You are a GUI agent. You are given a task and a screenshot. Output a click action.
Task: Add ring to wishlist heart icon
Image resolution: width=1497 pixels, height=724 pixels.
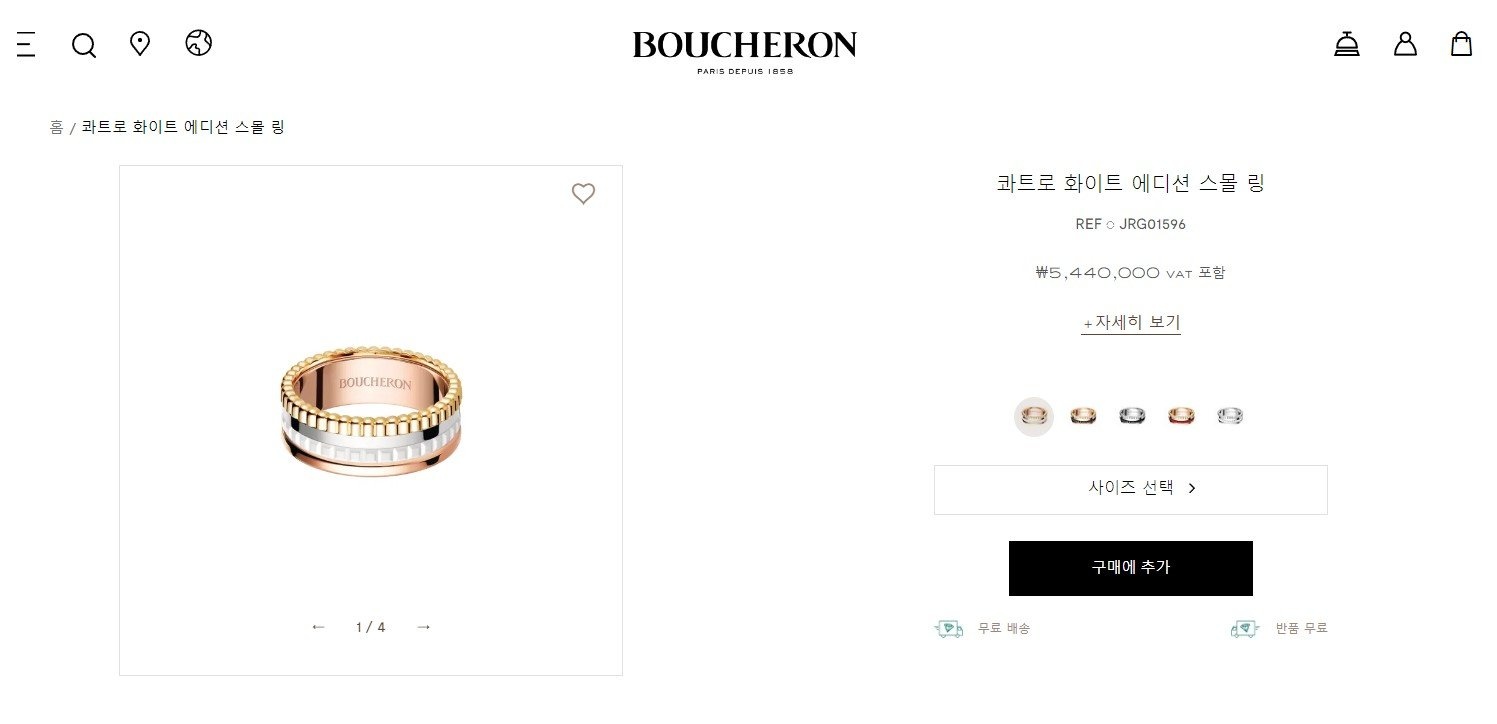point(583,194)
